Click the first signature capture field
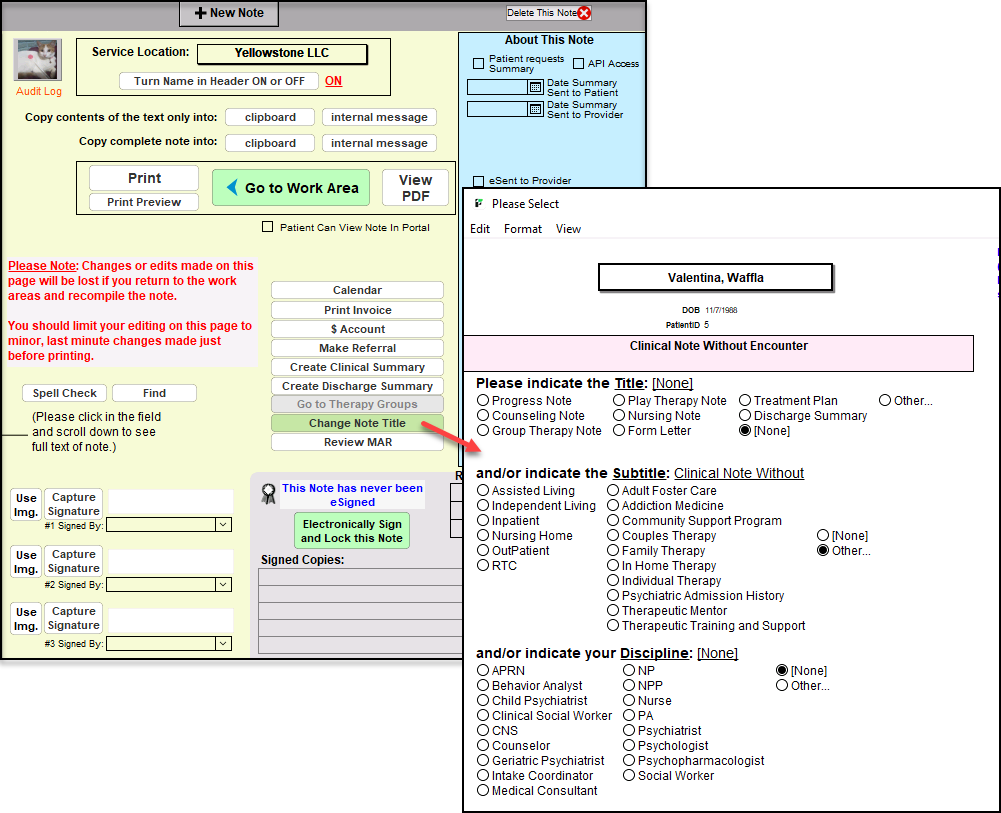Image resolution: width=1001 pixels, height=813 pixels. pyautogui.click(x=170, y=500)
